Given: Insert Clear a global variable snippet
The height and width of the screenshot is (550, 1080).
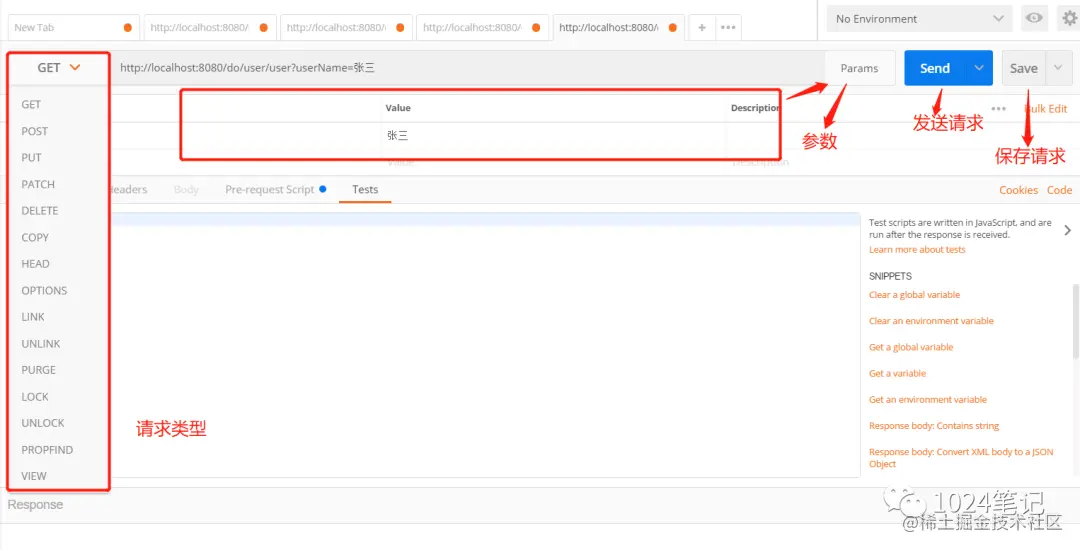Looking at the screenshot, I should click(x=914, y=295).
